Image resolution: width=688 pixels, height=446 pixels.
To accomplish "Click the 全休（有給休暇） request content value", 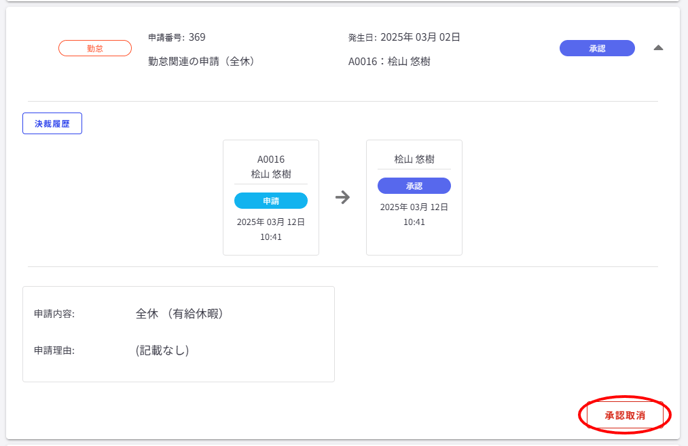I will click(x=180, y=314).
